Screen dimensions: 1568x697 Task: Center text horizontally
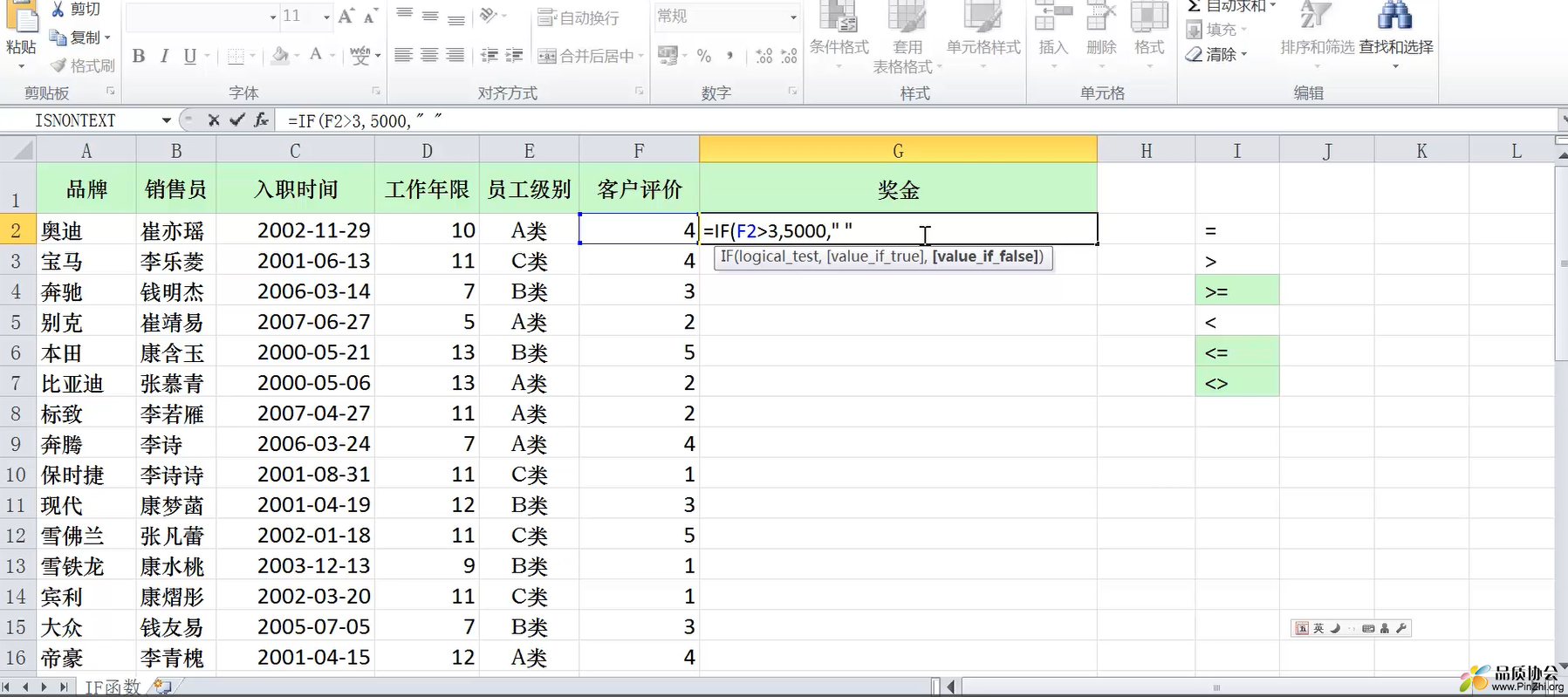coord(429,56)
